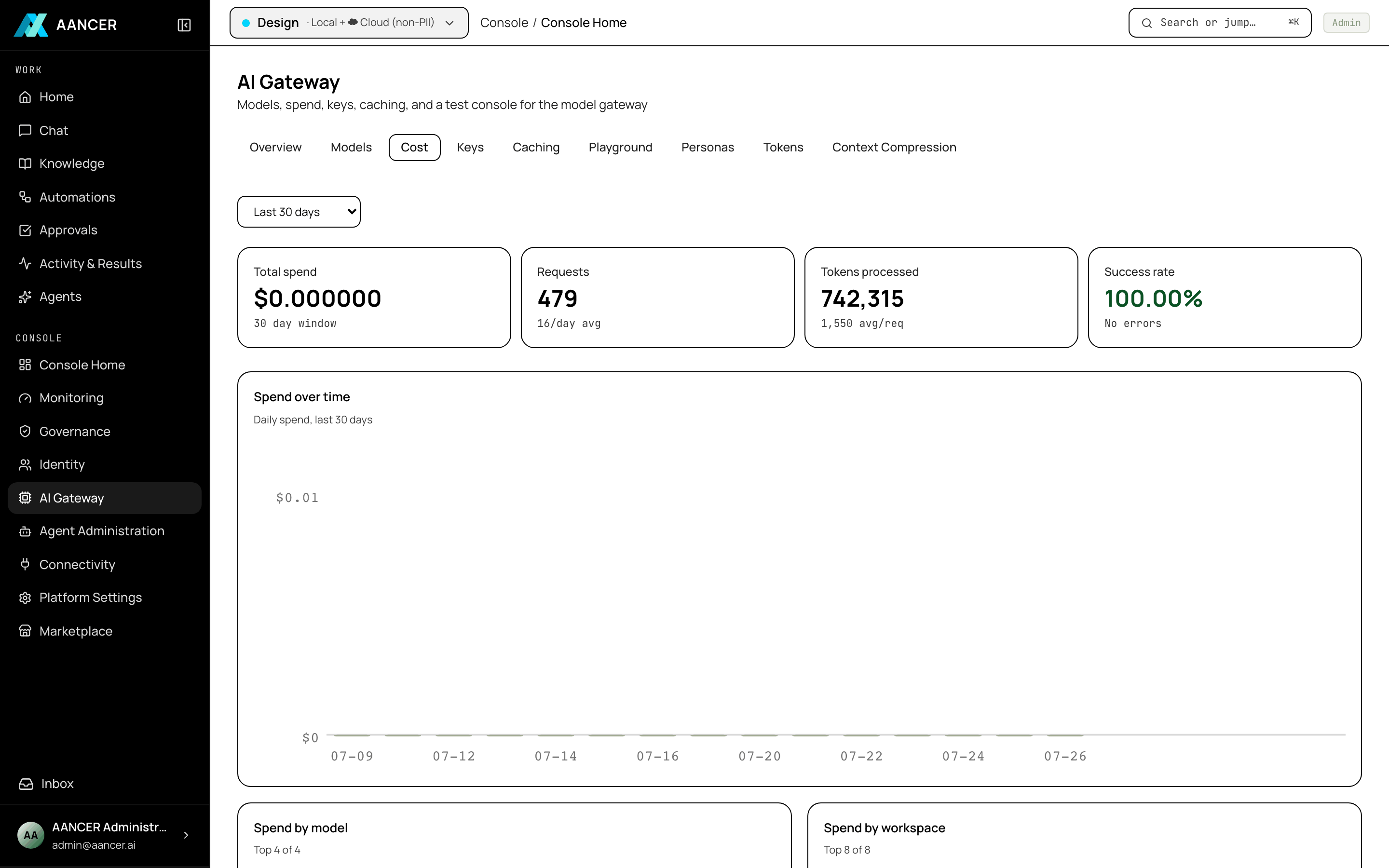Open the Design environment dropdown
This screenshot has width=1389, height=868.
coord(349,22)
